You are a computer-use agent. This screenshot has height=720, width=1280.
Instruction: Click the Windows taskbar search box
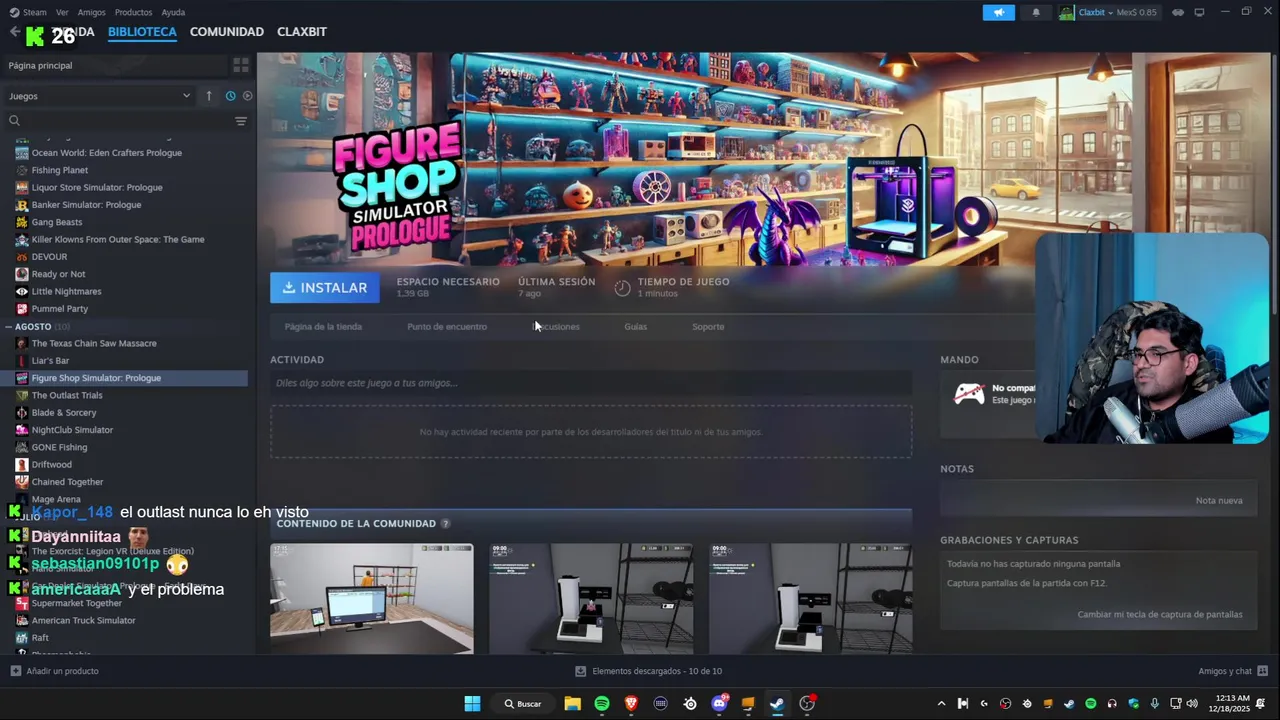523,704
